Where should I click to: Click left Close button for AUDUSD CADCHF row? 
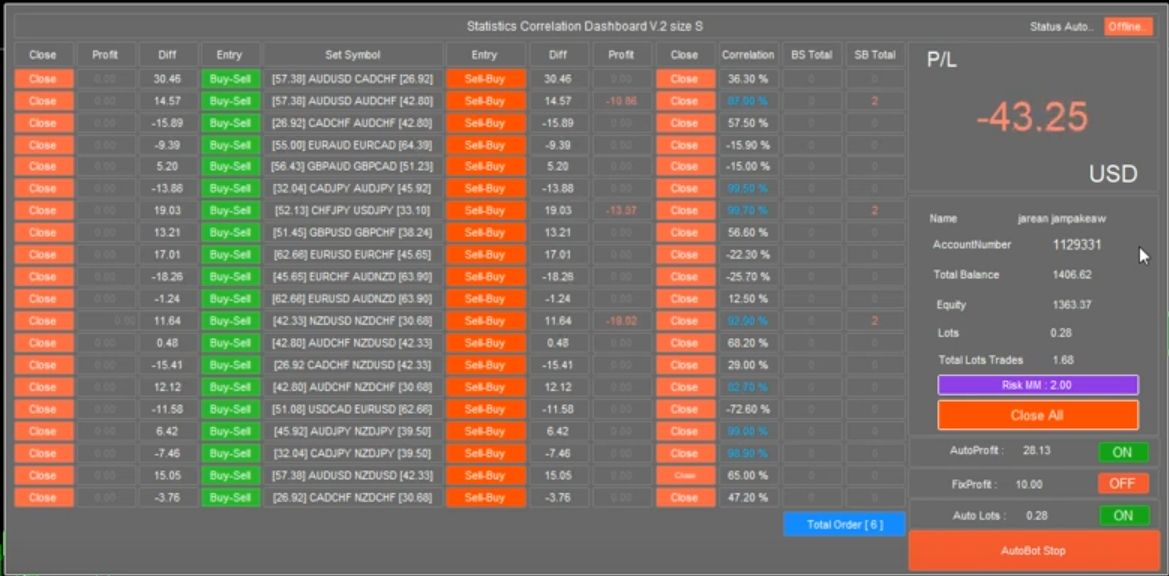[43, 79]
